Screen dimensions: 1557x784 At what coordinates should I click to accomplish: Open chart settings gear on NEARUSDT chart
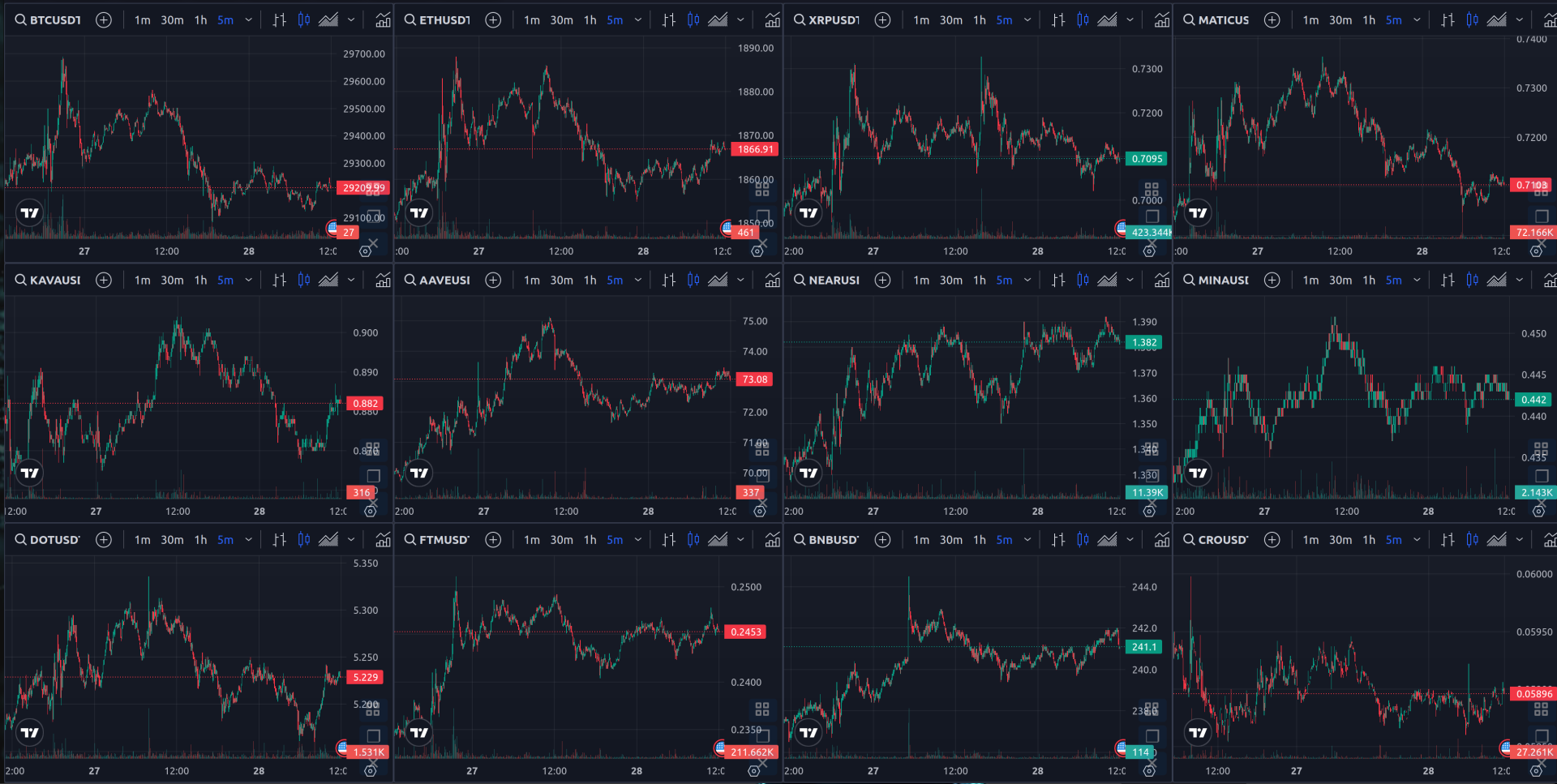pos(1149,512)
